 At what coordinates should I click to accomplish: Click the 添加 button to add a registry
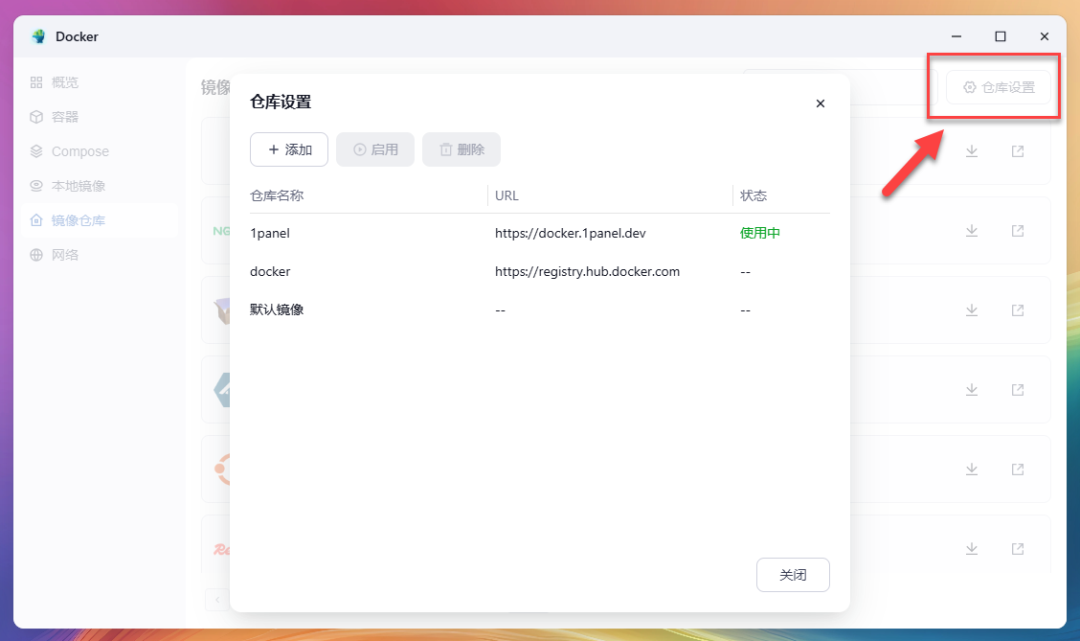tap(289, 149)
